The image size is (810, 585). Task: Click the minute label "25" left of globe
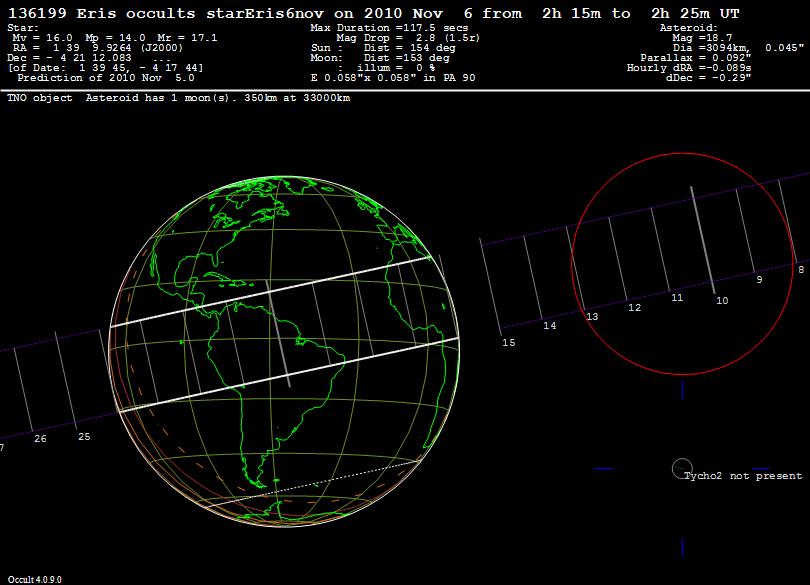click(84, 437)
